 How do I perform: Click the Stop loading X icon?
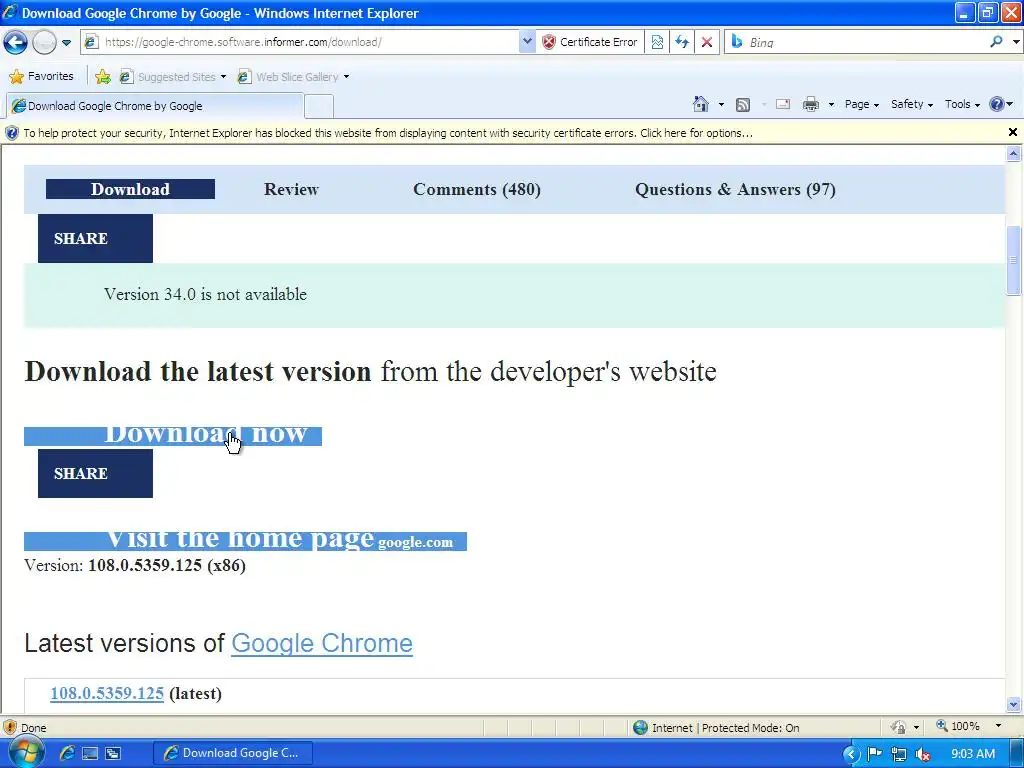[707, 42]
